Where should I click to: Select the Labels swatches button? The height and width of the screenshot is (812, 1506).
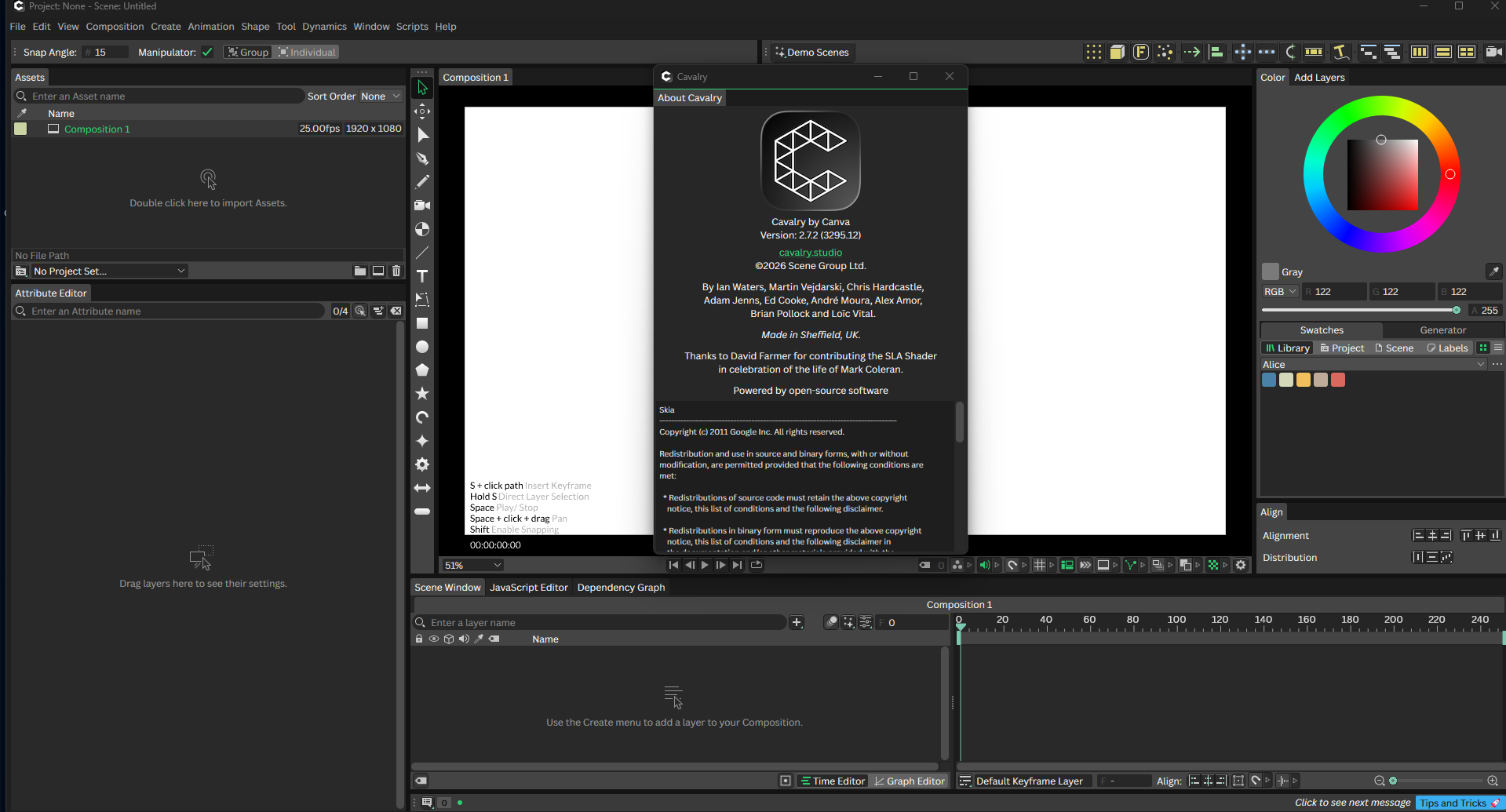1447,348
